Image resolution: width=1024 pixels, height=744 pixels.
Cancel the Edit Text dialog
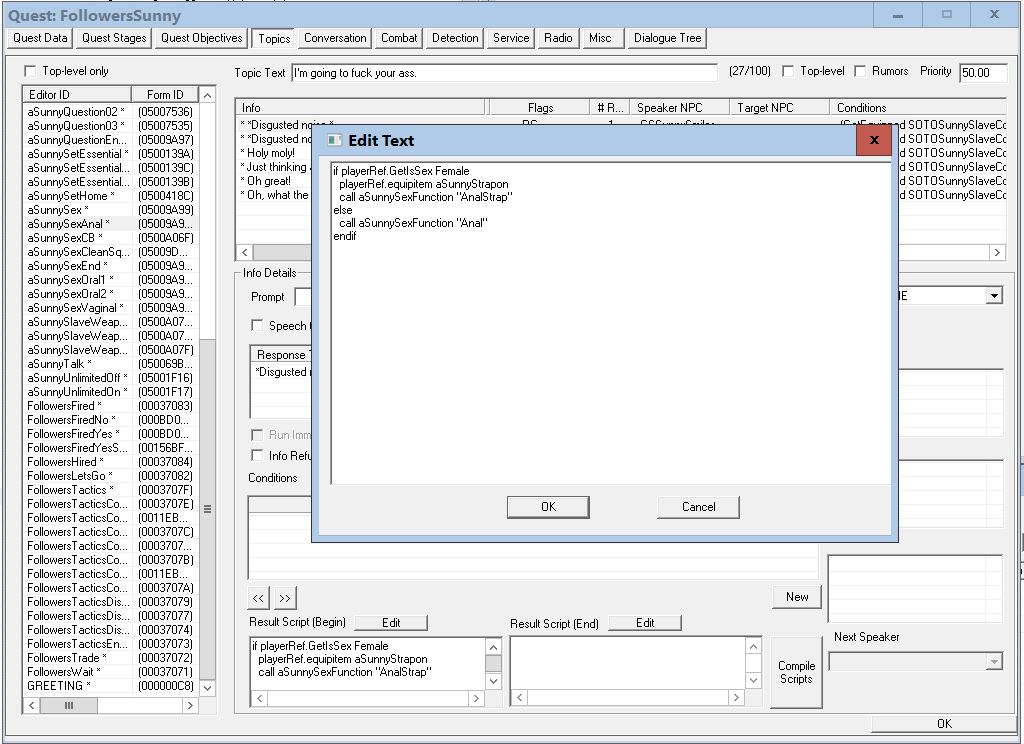[698, 507]
